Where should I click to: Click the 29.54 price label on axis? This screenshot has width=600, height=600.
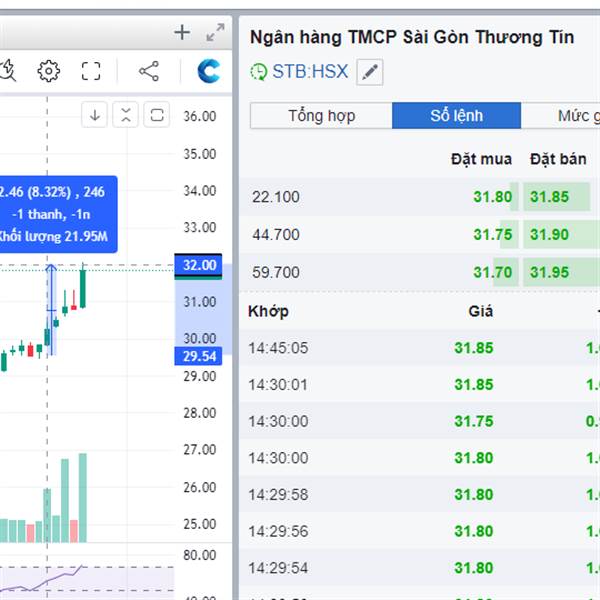pos(198,356)
